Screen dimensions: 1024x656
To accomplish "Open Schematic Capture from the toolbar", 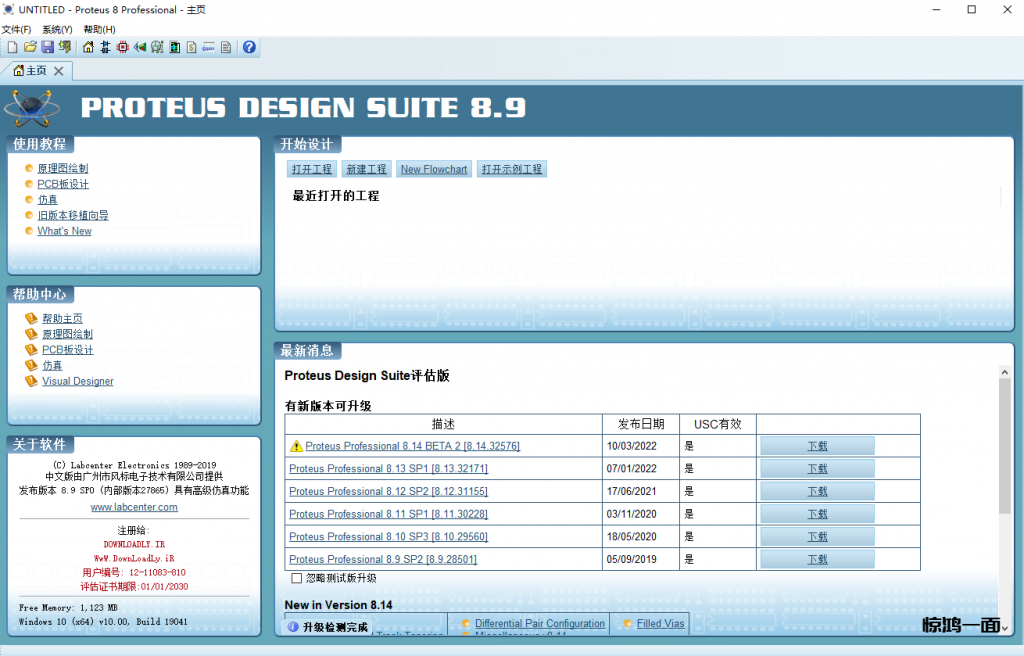I will pyautogui.click(x=105, y=47).
